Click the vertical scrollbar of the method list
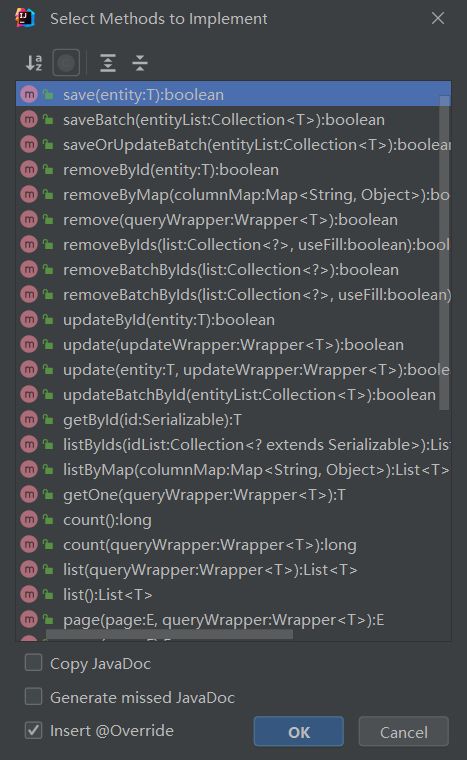 click(x=444, y=253)
